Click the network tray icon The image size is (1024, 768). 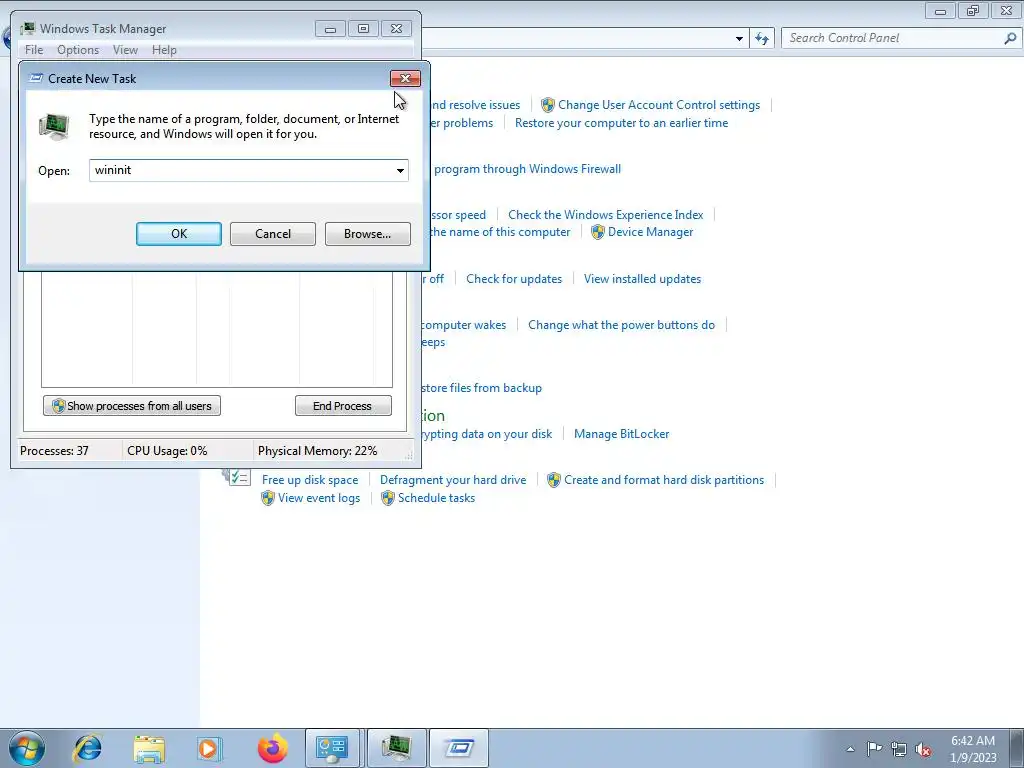(899, 749)
